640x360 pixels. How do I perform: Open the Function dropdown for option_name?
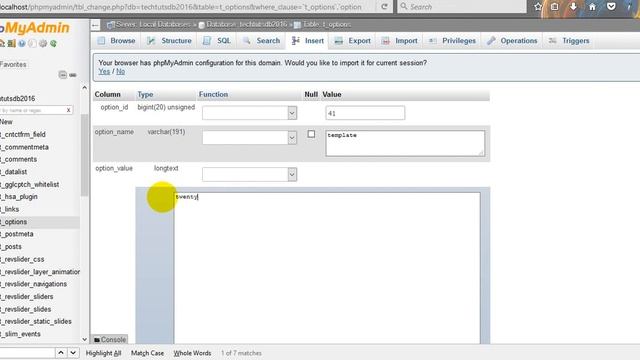click(x=249, y=138)
